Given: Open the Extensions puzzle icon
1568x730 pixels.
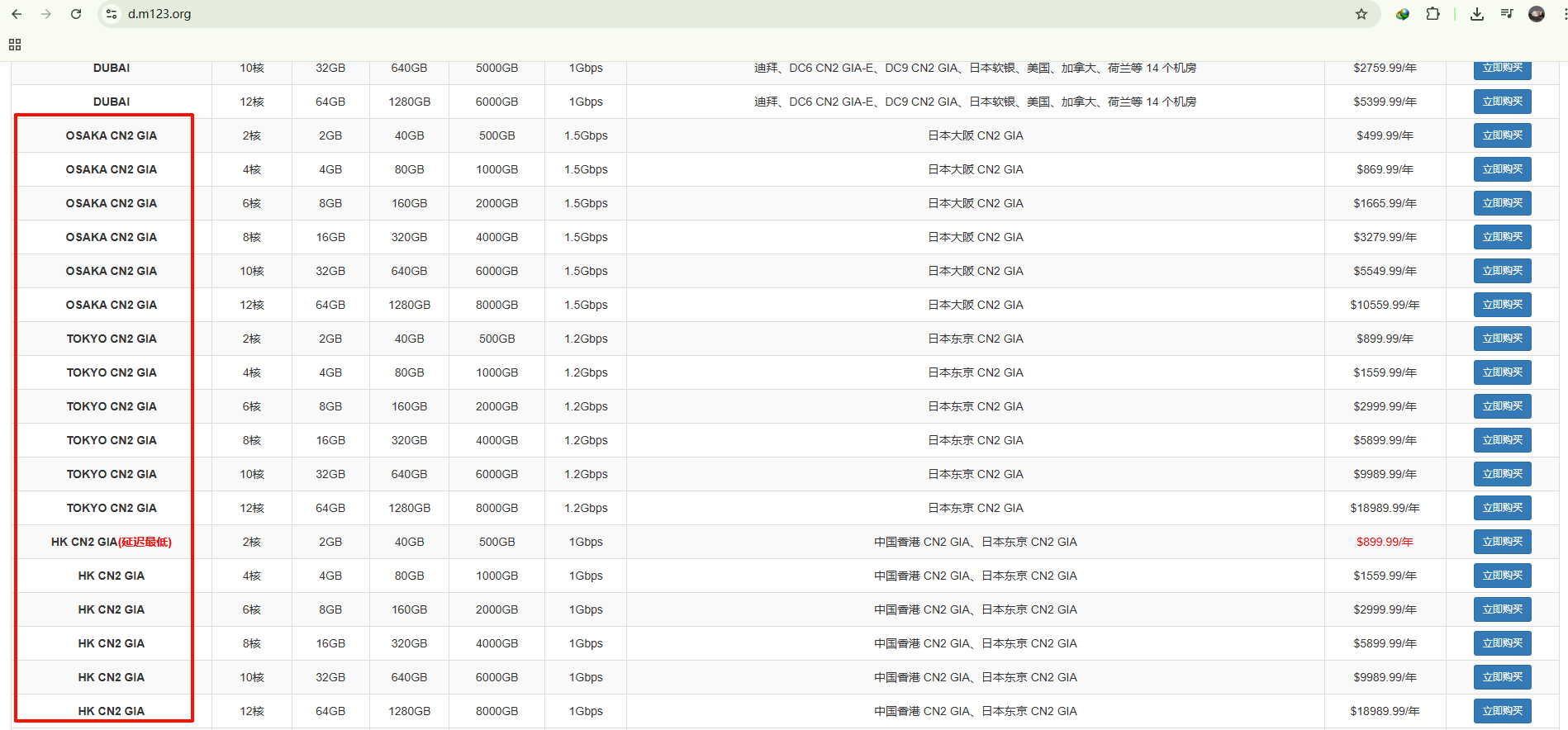Looking at the screenshot, I should (x=1433, y=14).
